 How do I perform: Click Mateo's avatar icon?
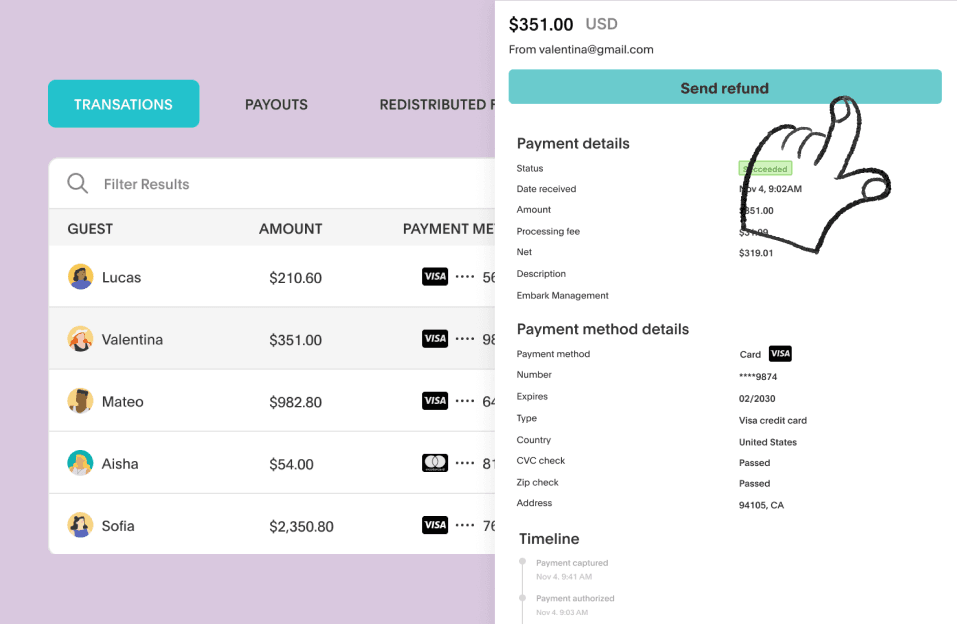coord(81,401)
